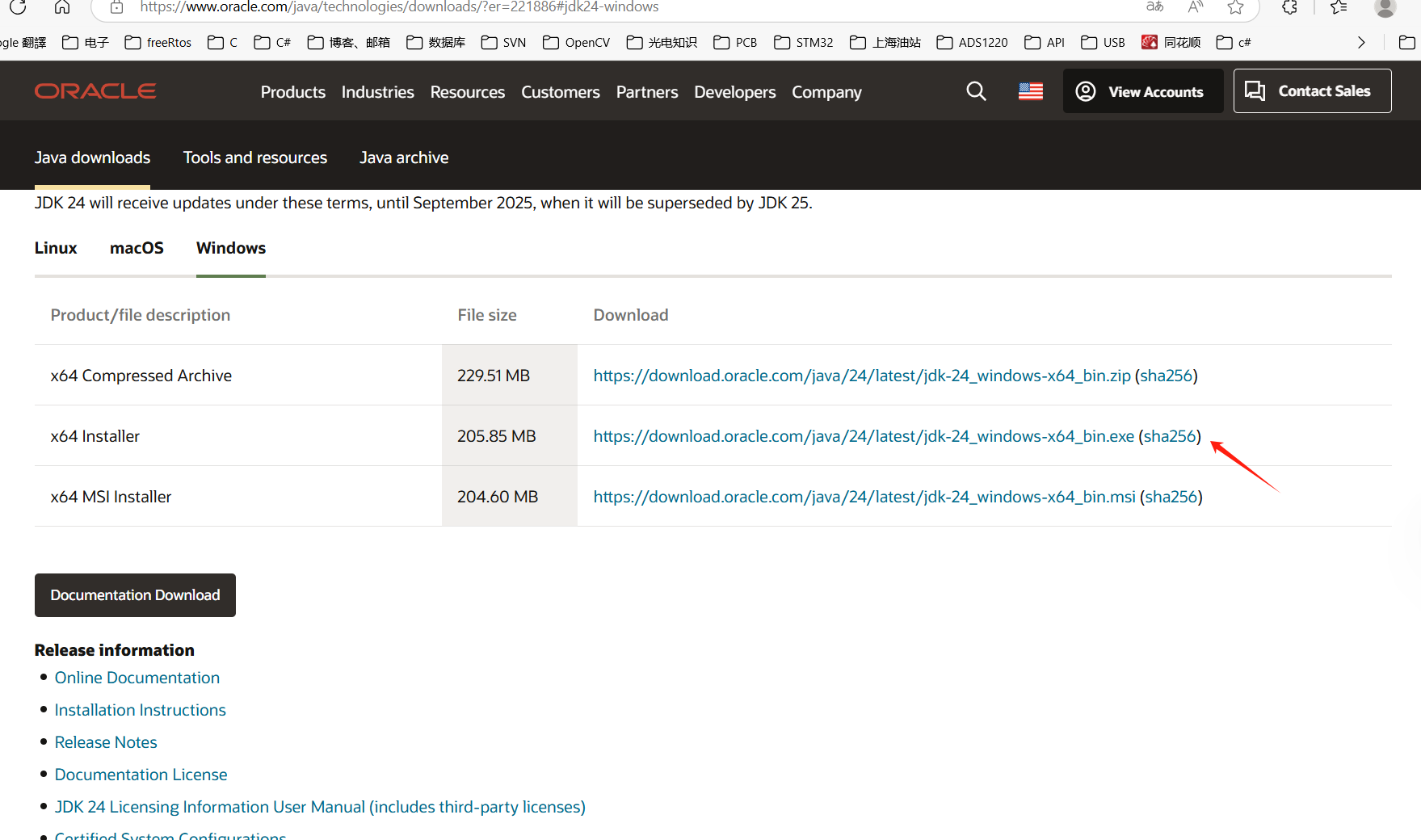
Task: Open the Industries menu
Action: [378, 92]
